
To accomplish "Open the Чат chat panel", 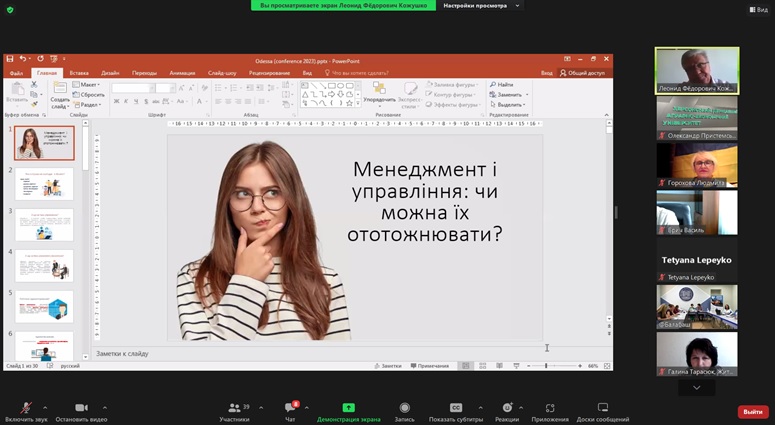I will pyautogui.click(x=290, y=412).
